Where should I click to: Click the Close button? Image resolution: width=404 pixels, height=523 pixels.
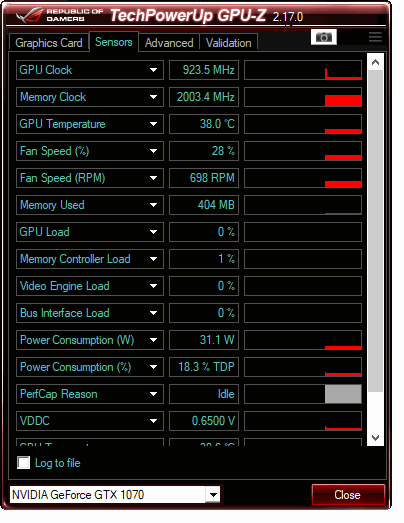[x=348, y=495]
